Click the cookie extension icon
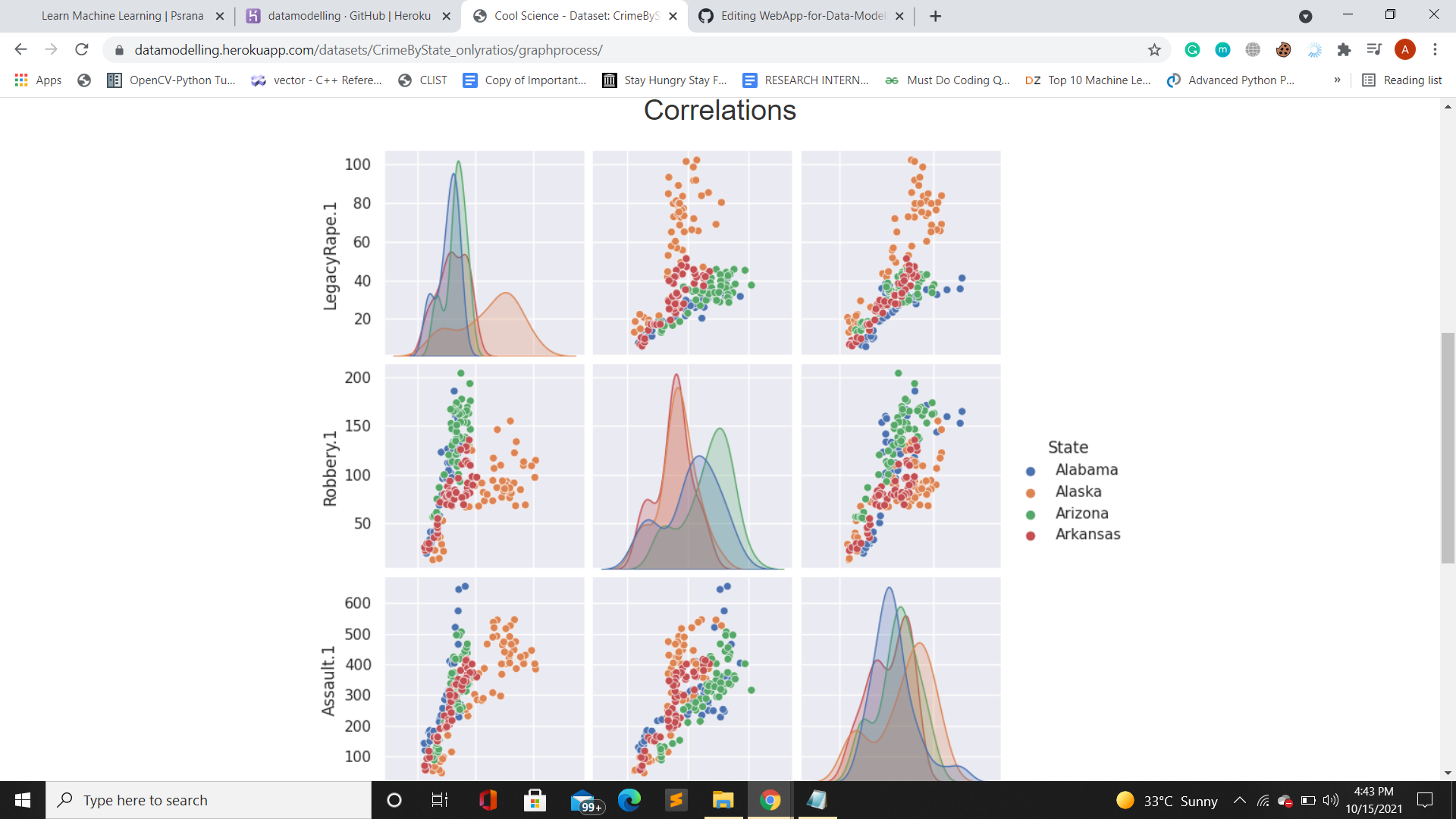The width and height of the screenshot is (1456, 819). coord(1283,49)
